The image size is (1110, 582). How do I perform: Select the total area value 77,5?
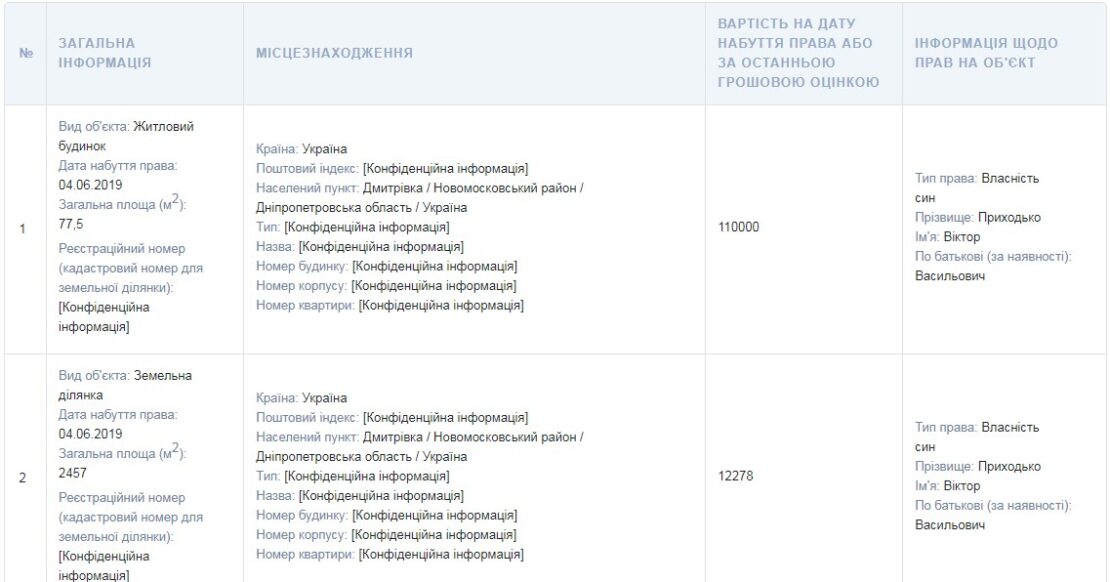[71, 225]
